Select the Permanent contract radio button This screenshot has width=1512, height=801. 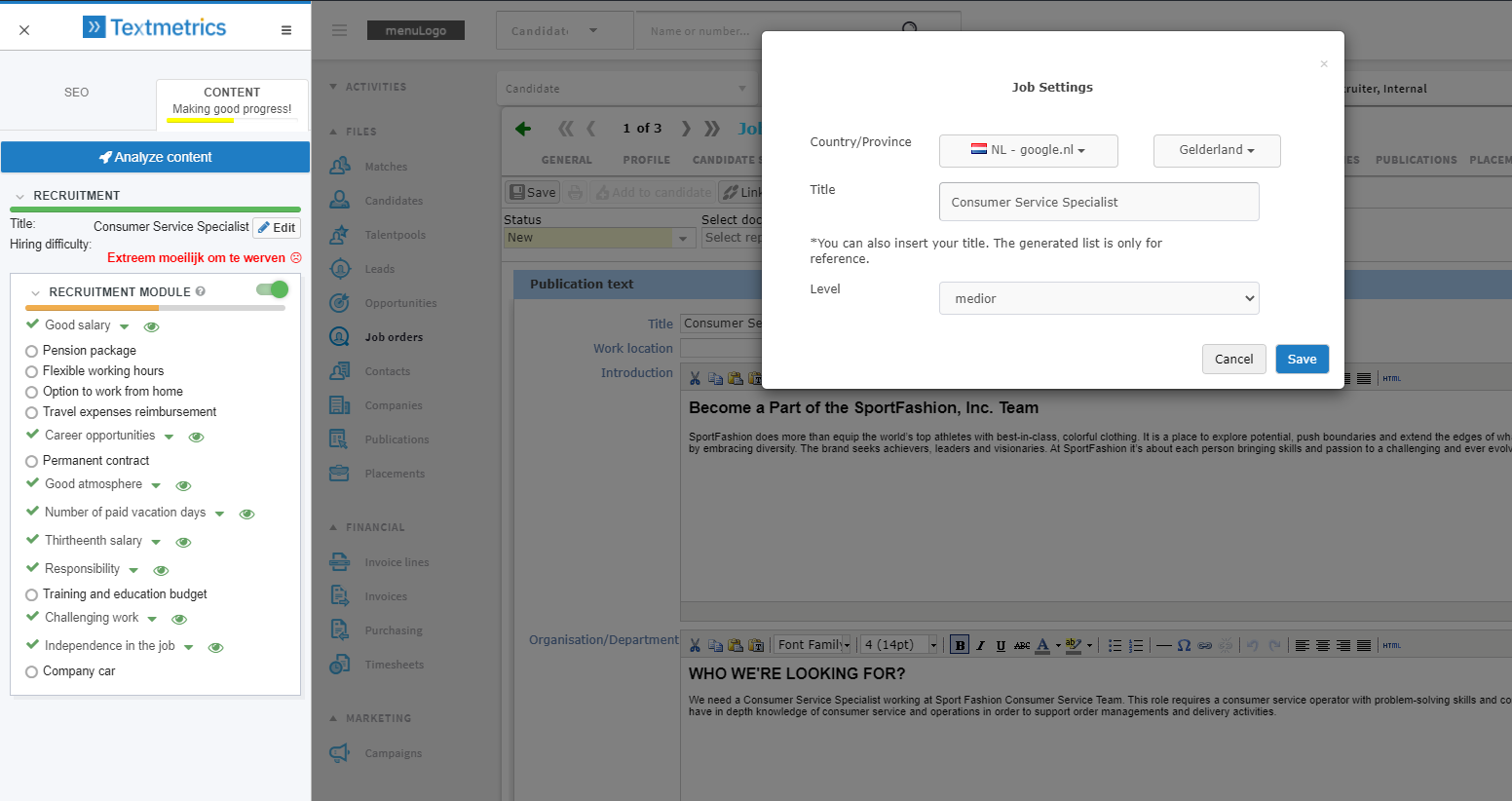coord(31,461)
